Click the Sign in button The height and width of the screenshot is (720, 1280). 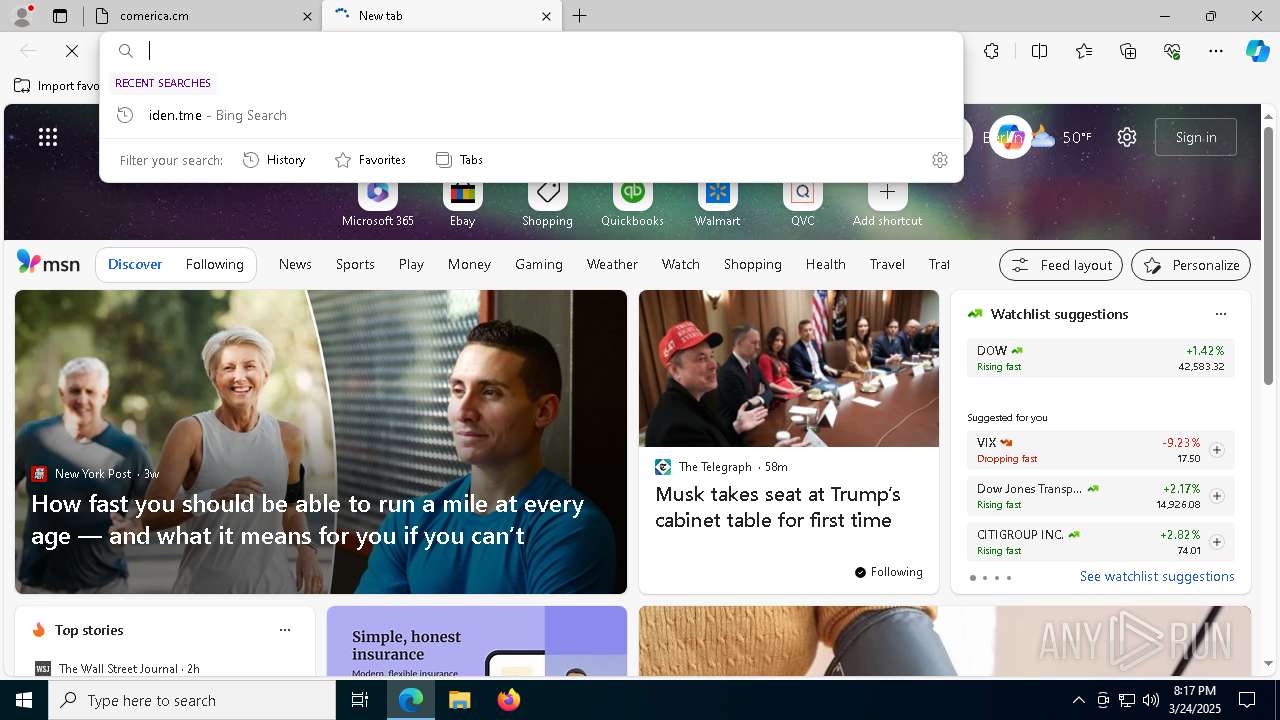coord(1196,137)
